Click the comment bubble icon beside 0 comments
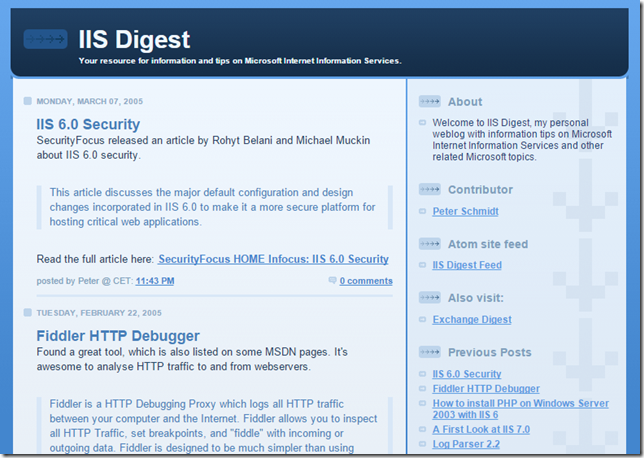644x458 pixels. (x=332, y=280)
